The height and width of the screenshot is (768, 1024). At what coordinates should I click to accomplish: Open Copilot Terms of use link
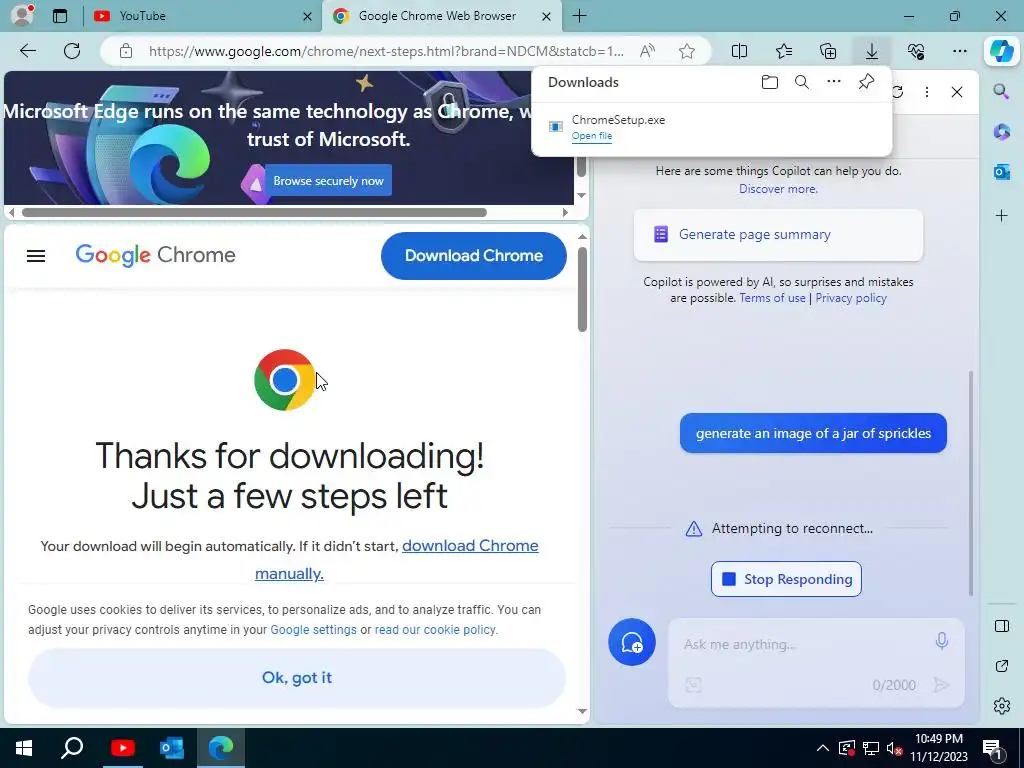pos(772,298)
